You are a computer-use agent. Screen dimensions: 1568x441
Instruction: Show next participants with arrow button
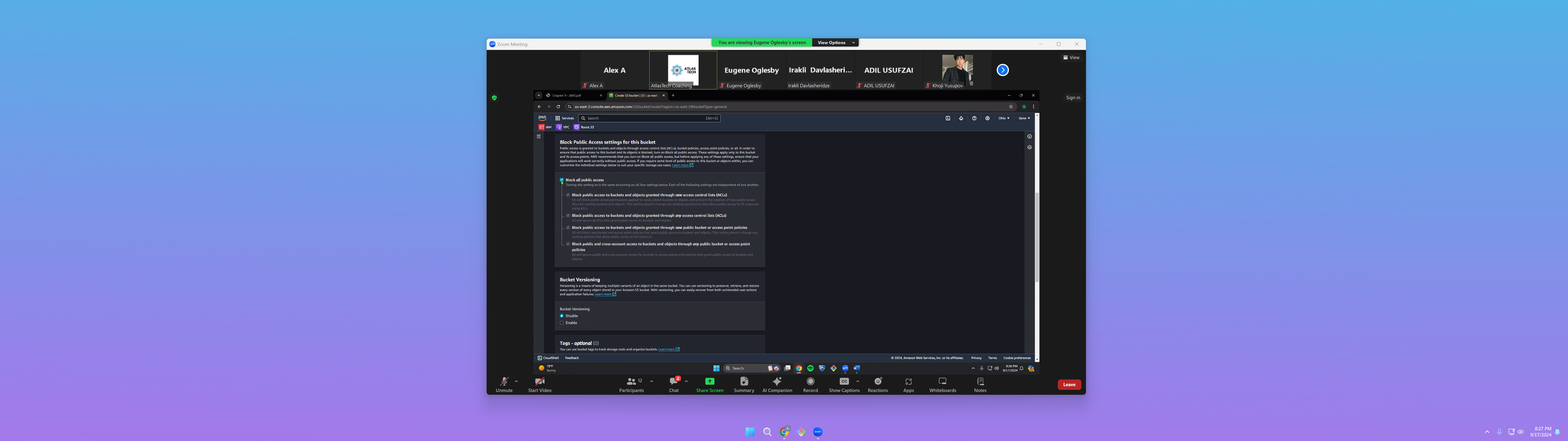click(x=1003, y=70)
